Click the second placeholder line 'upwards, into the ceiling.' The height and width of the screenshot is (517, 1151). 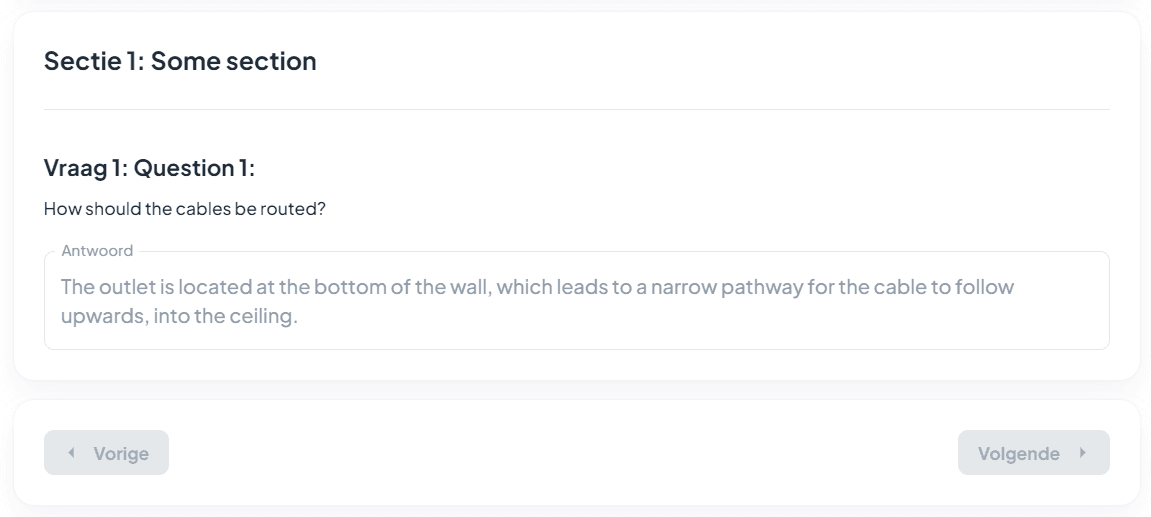[x=179, y=318]
